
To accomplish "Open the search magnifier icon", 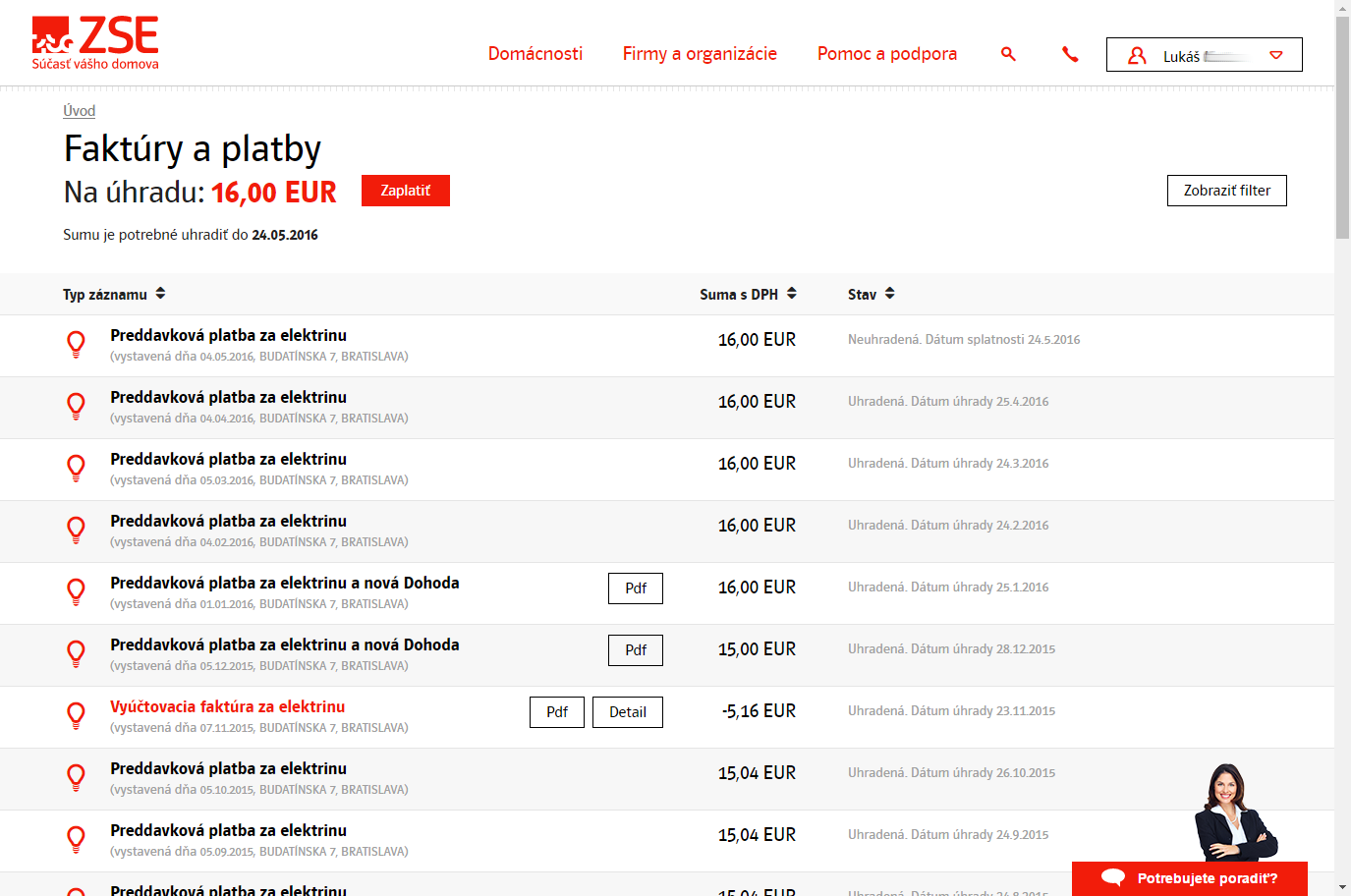I will [x=1008, y=54].
